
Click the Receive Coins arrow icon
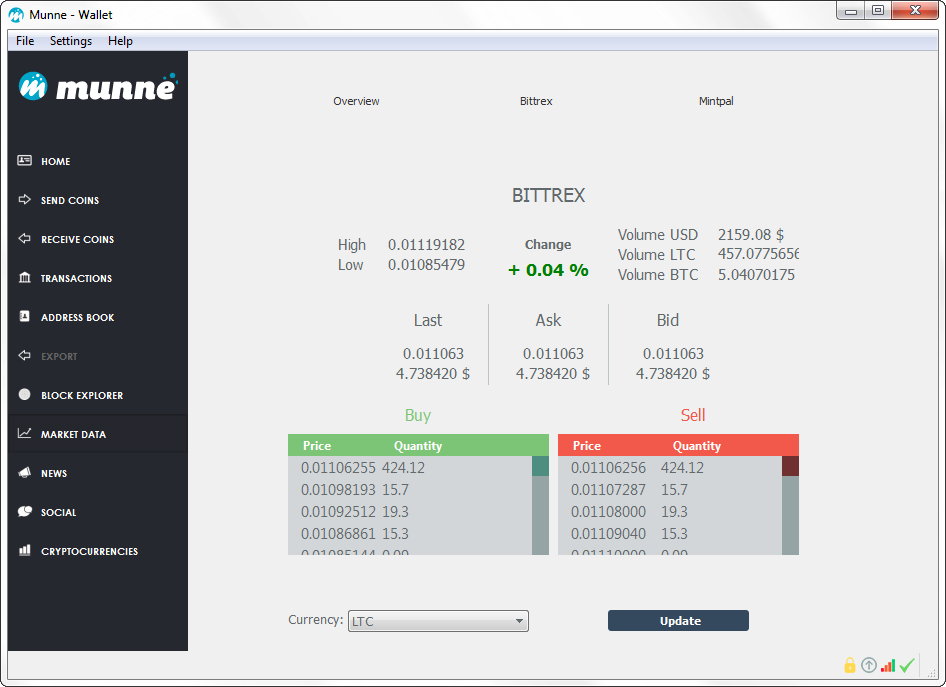(x=24, y=239)
